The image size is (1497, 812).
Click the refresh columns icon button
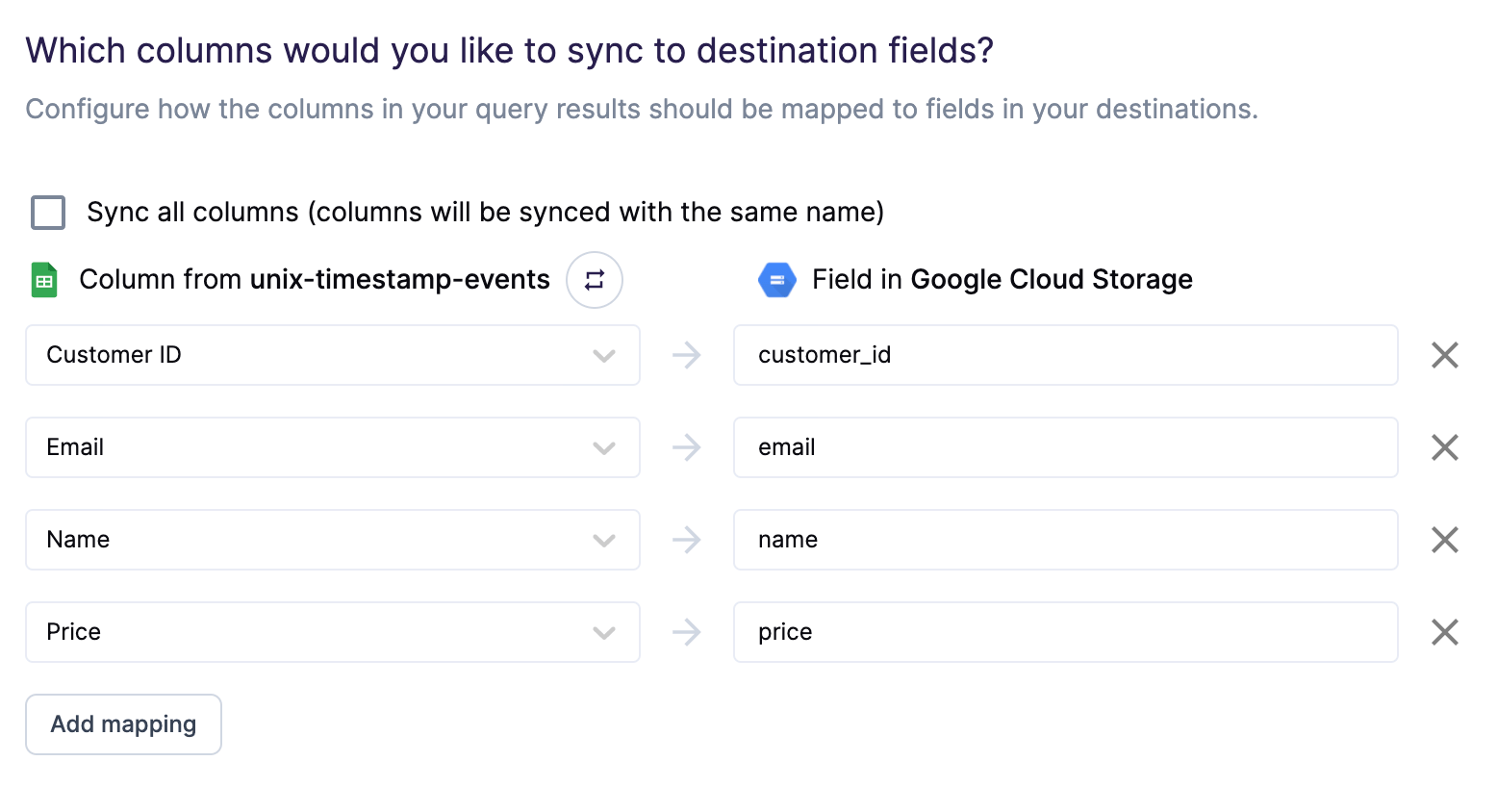[595, 280]
